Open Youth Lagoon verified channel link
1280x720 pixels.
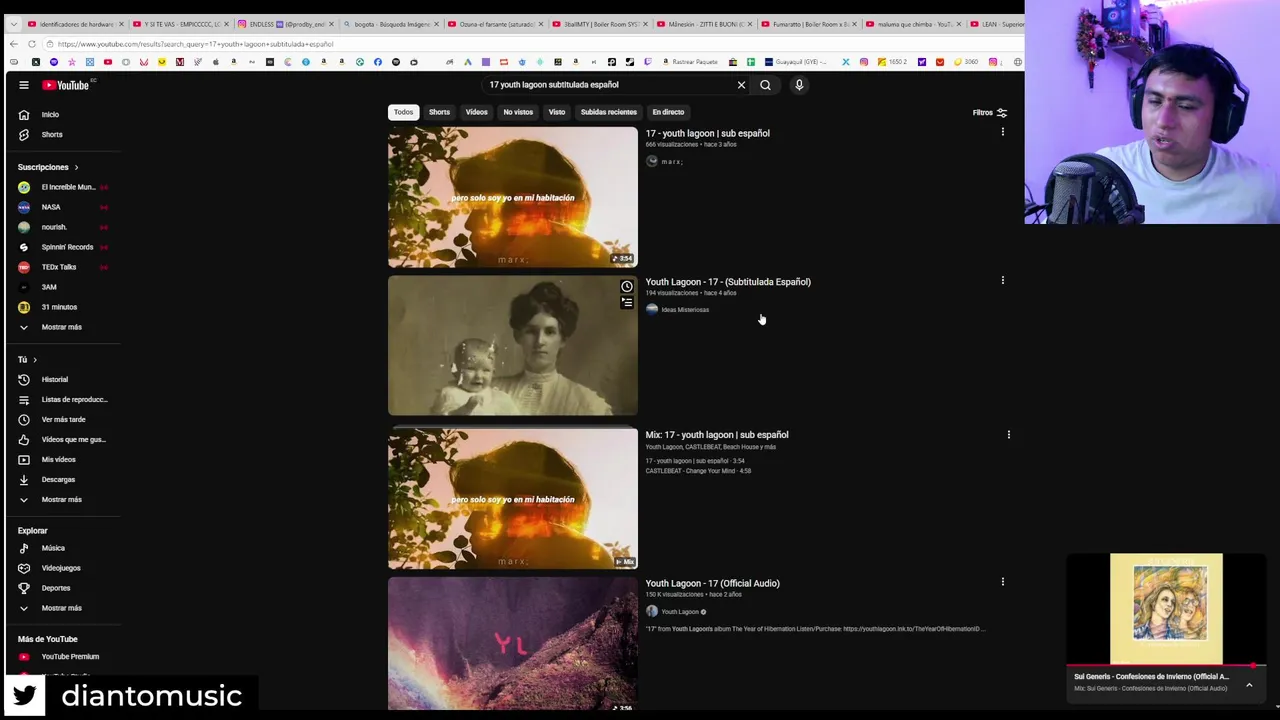click(x=680, y=612)
